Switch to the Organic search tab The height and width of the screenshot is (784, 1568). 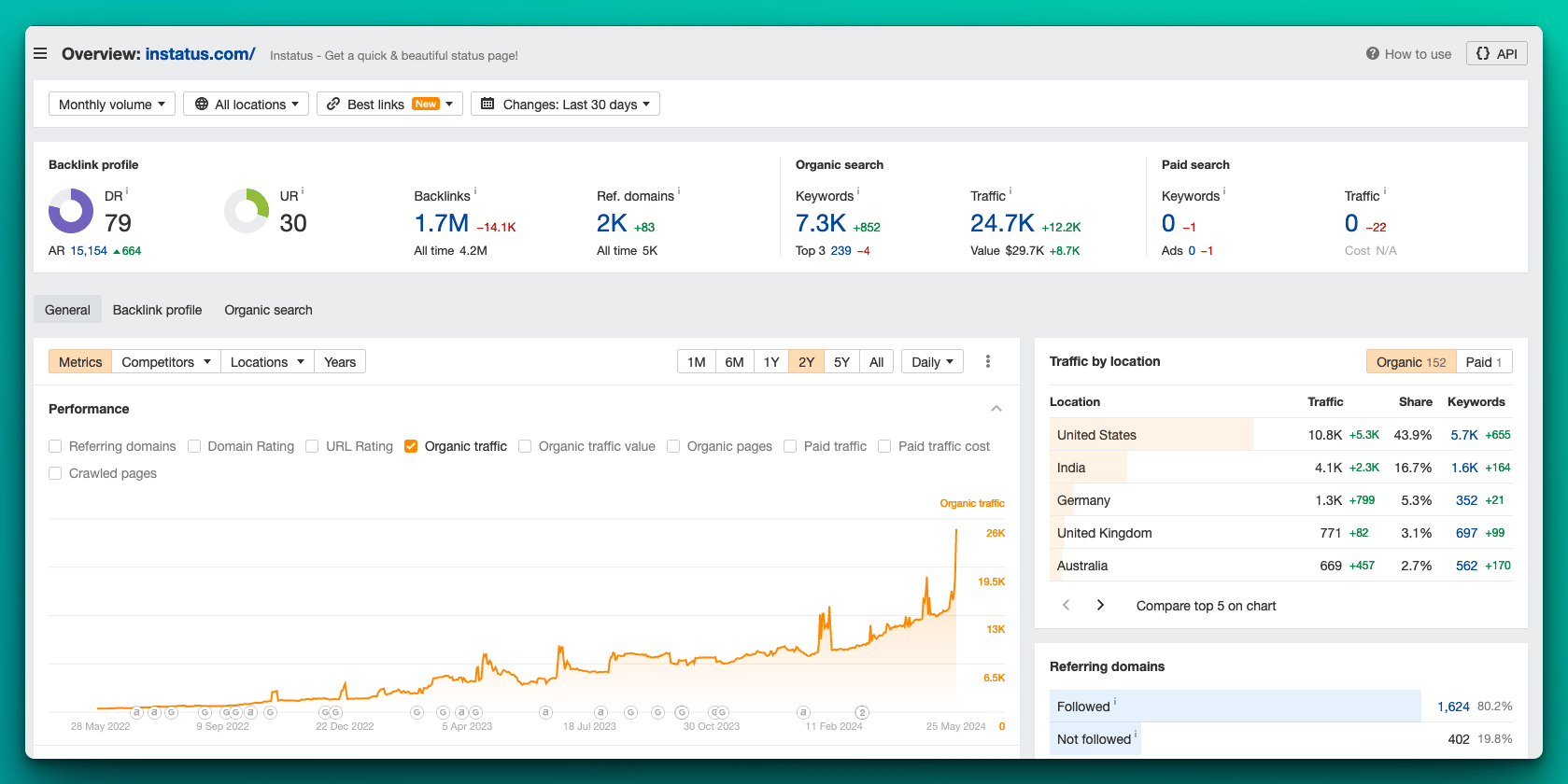(x=268, y=310)
